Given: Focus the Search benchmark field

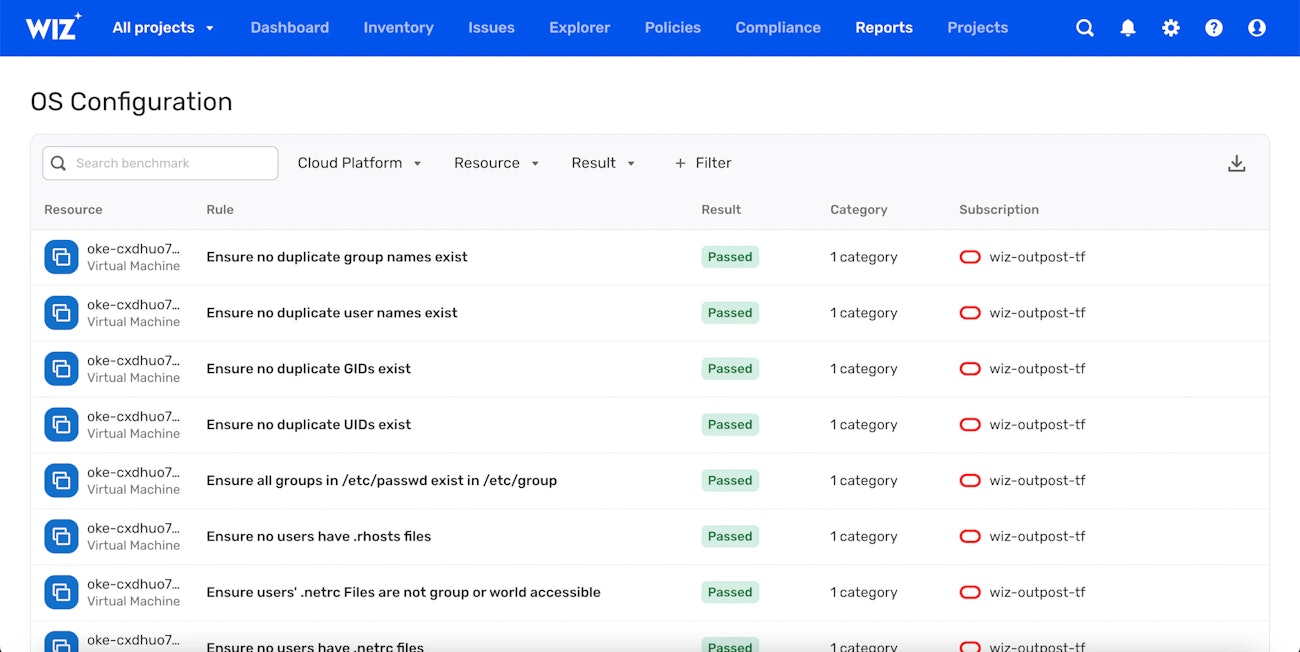Looking at the screenshot, I should [160, 163].
